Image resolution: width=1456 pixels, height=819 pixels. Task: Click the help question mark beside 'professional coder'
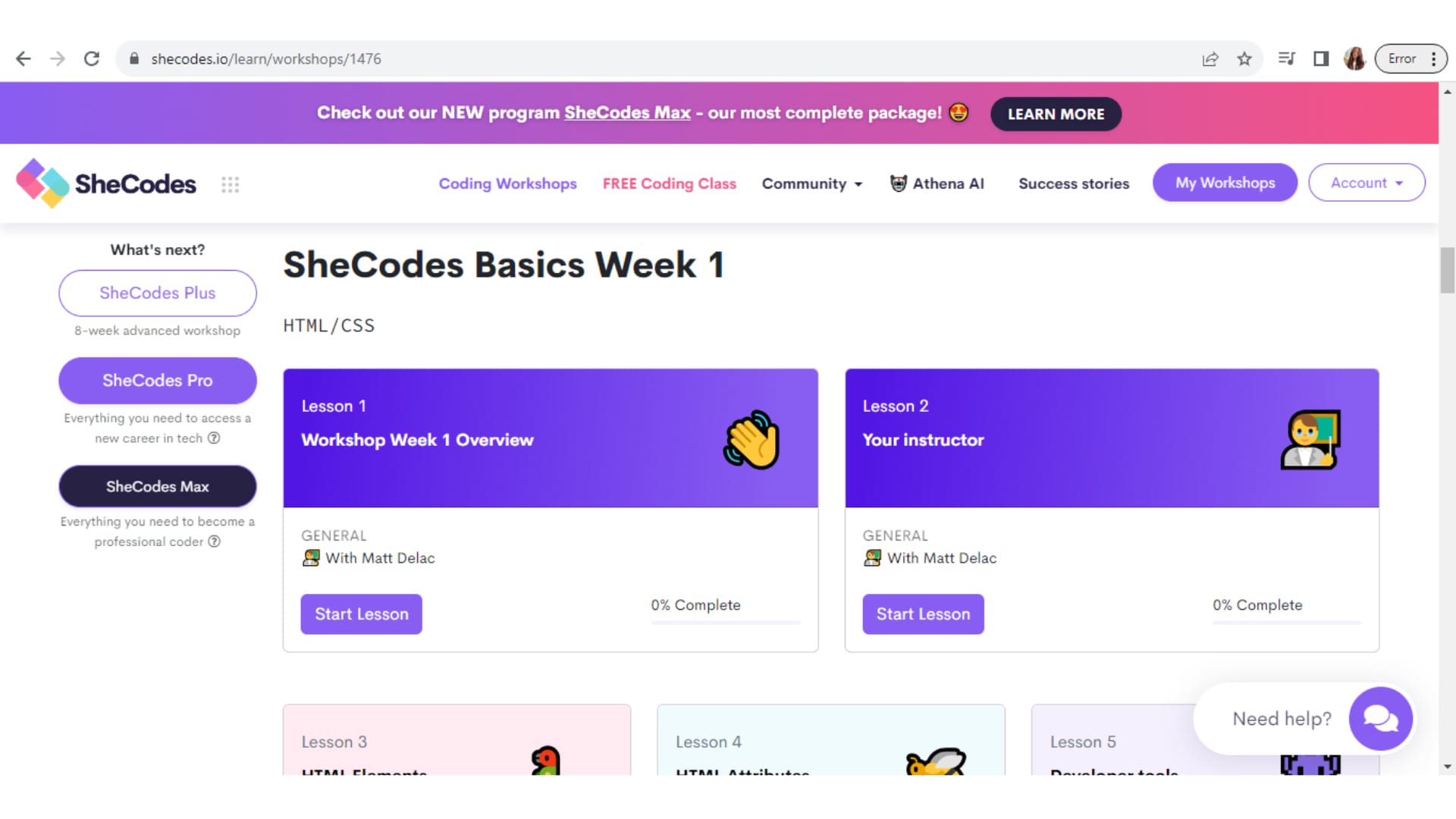[215, 541]
